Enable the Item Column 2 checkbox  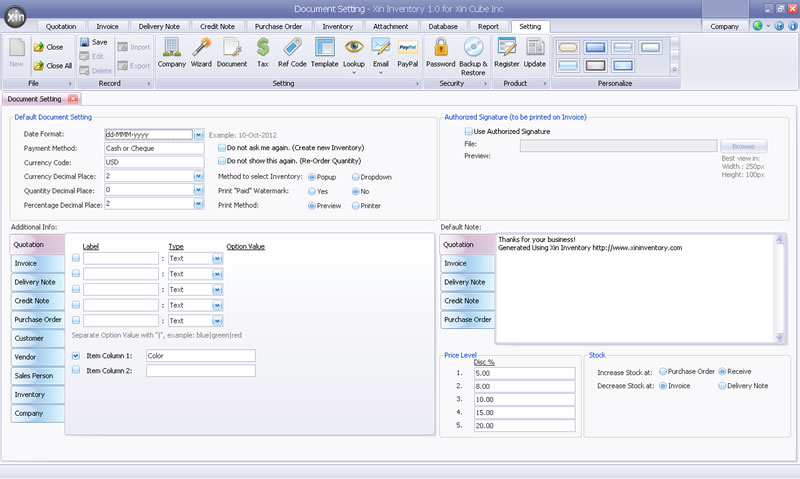point(76,370)
